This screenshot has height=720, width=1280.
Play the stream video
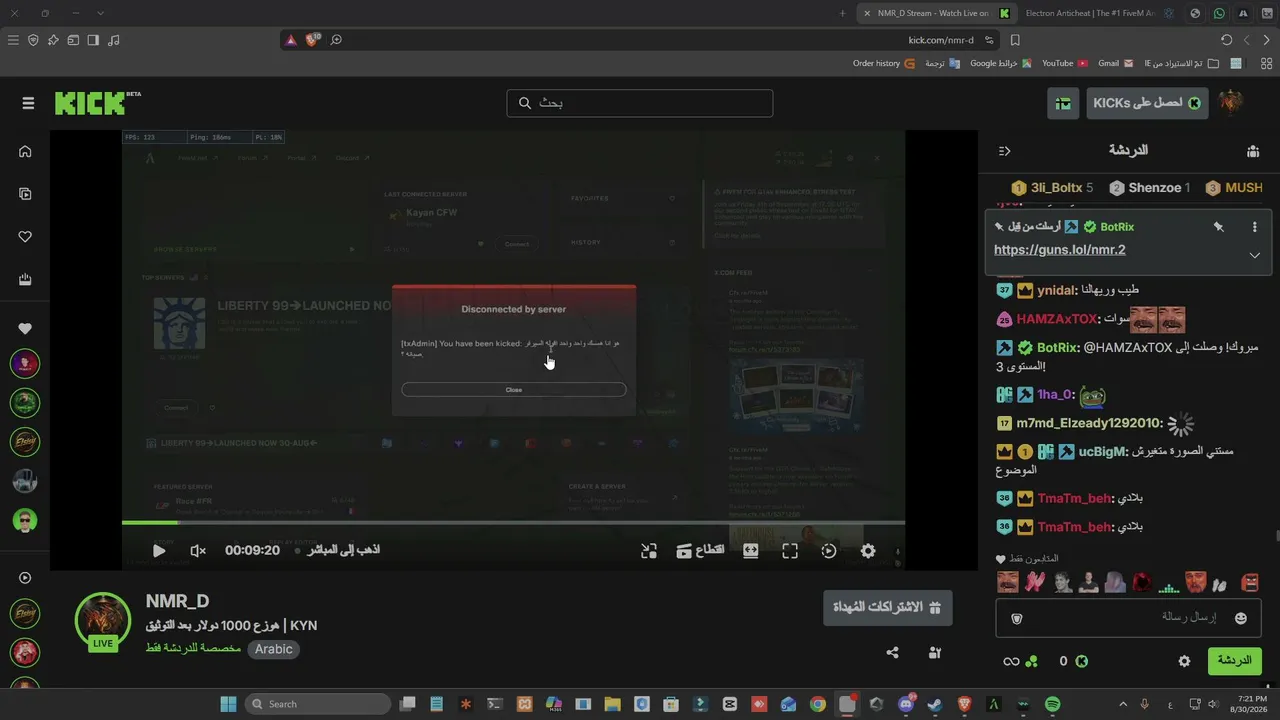coord(159,550)
